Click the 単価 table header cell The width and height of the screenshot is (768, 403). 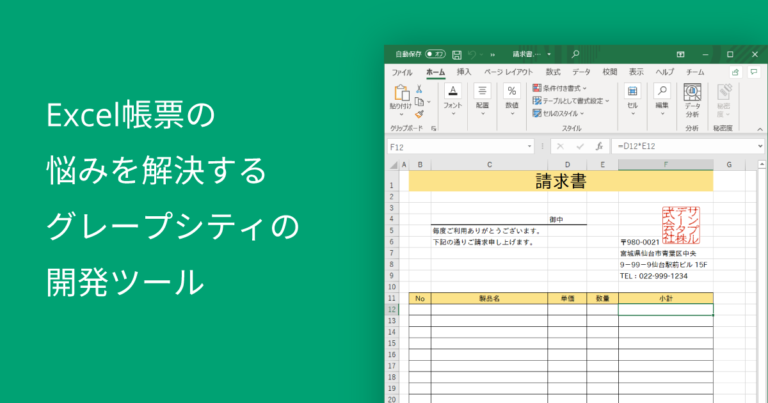(x=567, y=298)
